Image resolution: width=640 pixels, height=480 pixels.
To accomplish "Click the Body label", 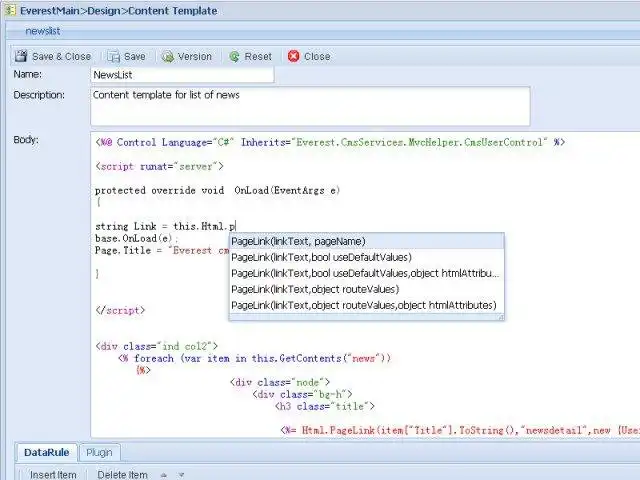I will coord(26,140).
